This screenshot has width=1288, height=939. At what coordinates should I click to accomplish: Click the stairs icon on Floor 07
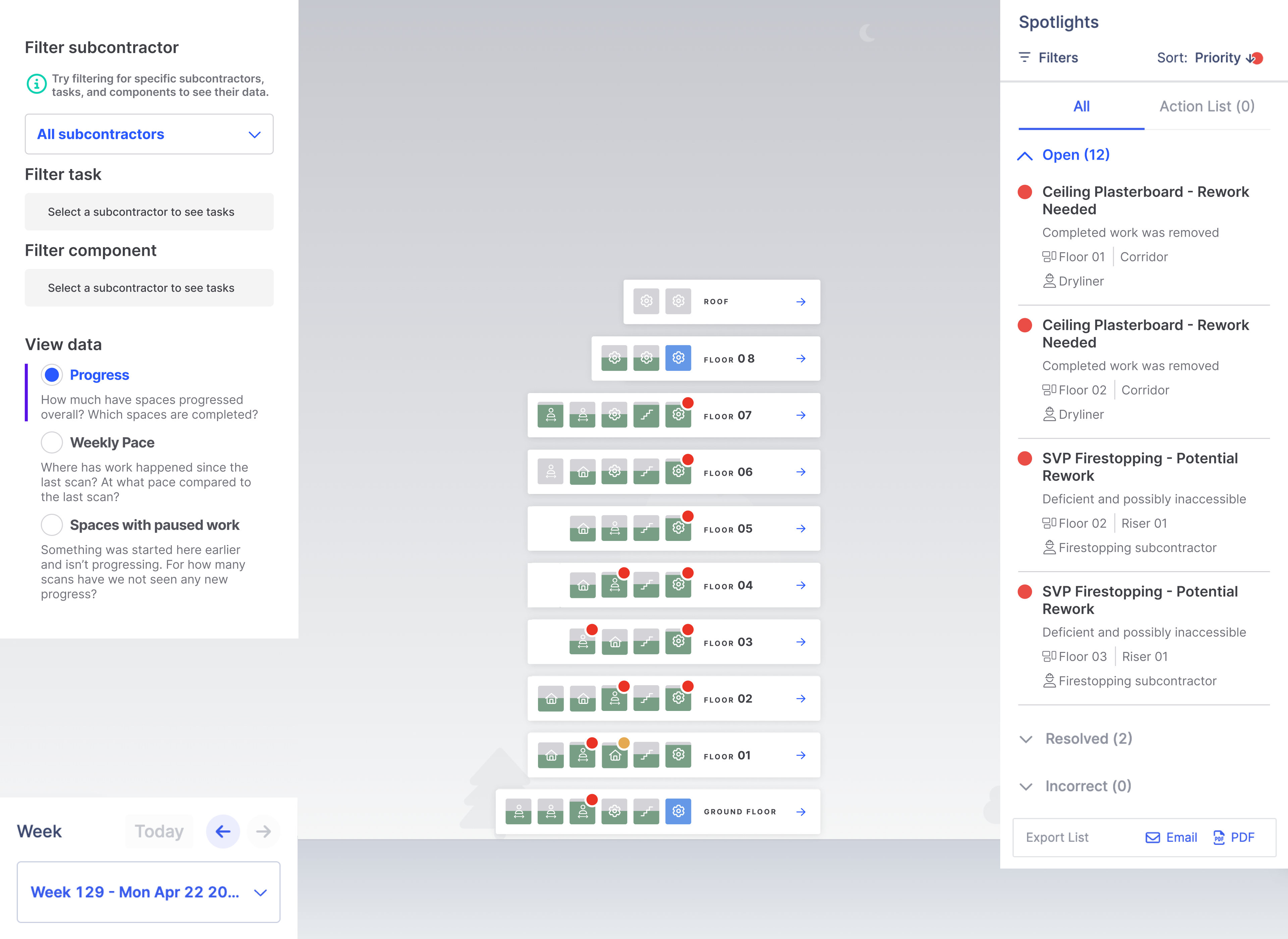646,415
